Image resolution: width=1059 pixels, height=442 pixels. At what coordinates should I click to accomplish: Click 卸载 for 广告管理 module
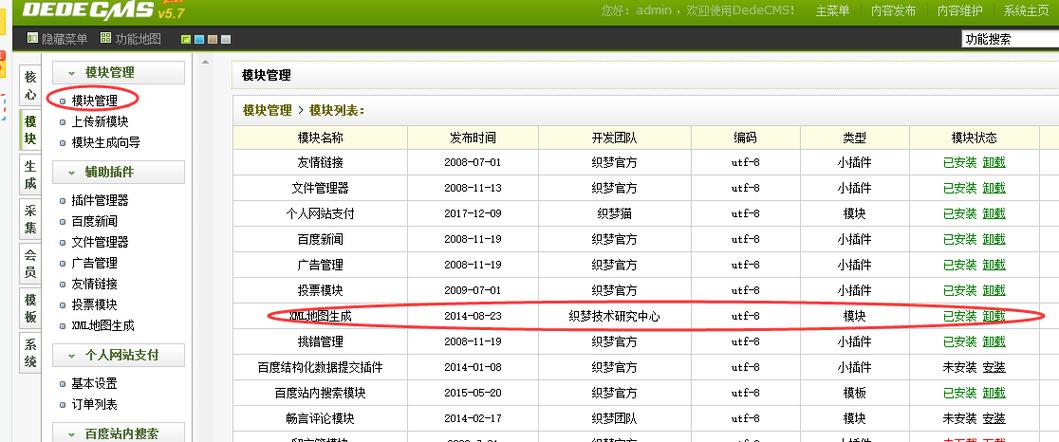(x=994, y=265)
